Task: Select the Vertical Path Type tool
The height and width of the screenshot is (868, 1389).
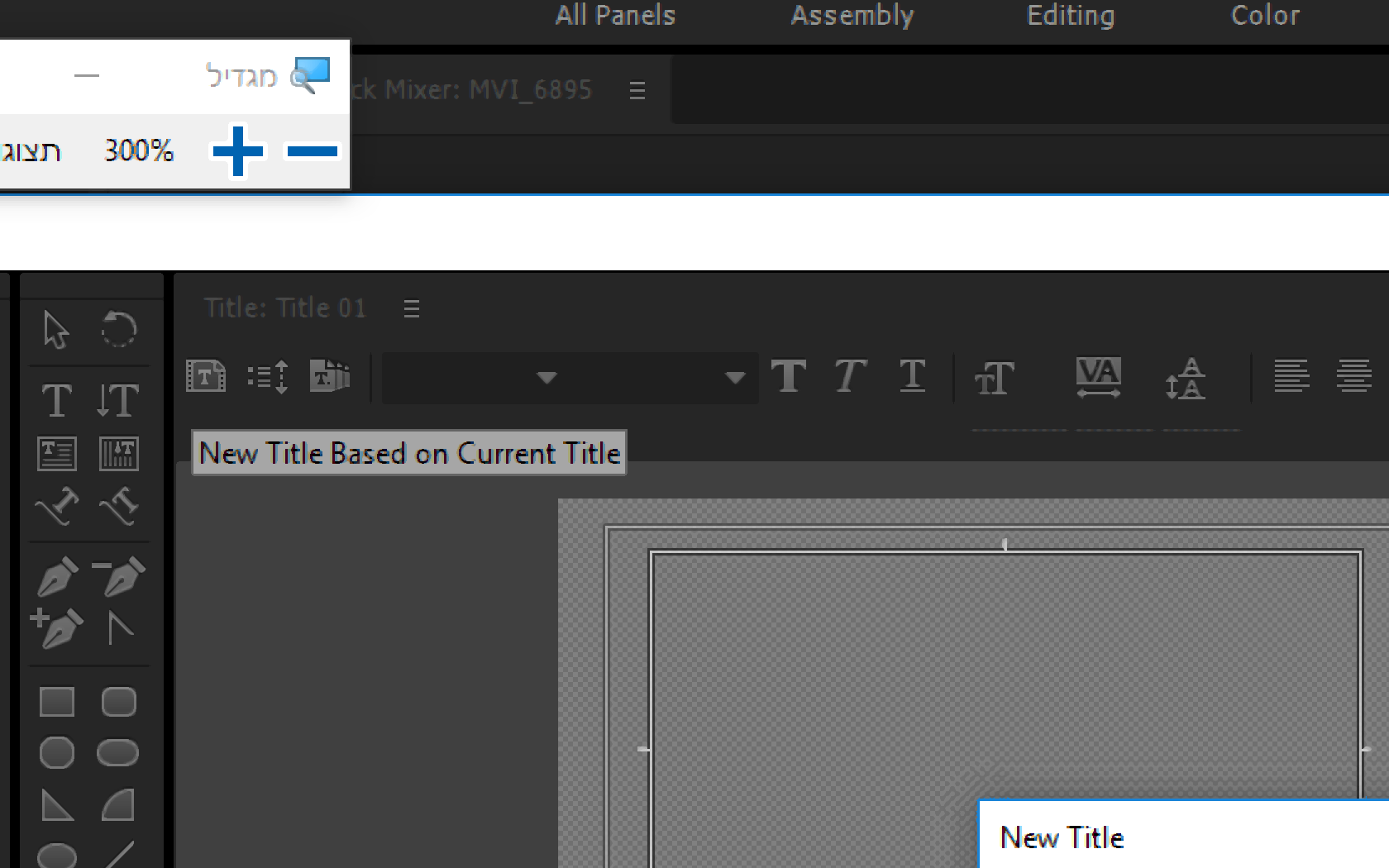Action: [118, 506]
